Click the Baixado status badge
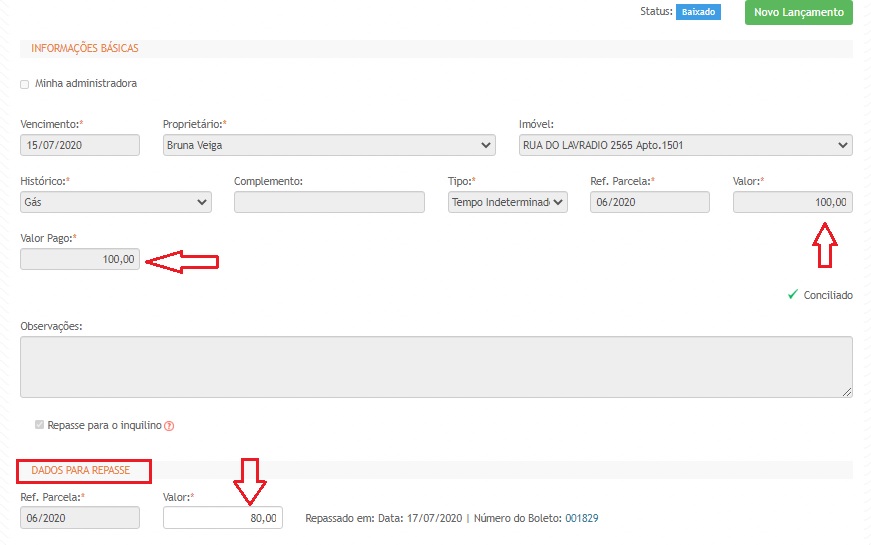 coord(698,12)
